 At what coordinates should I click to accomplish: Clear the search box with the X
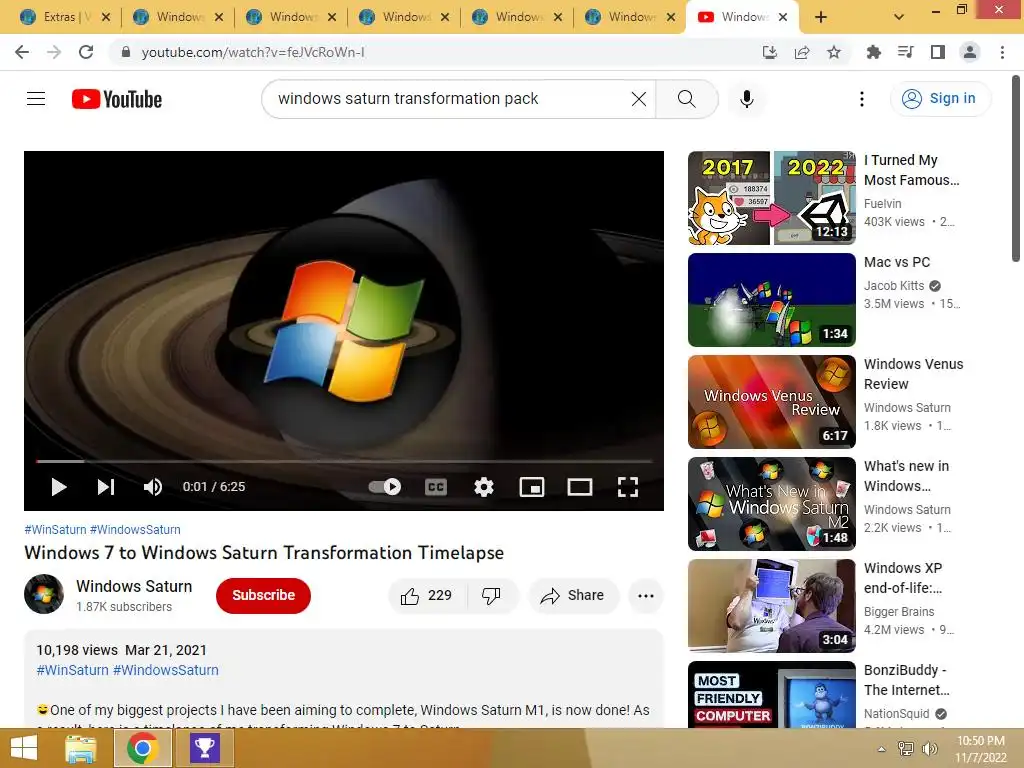pyautogui.click(x=639, y=99)
